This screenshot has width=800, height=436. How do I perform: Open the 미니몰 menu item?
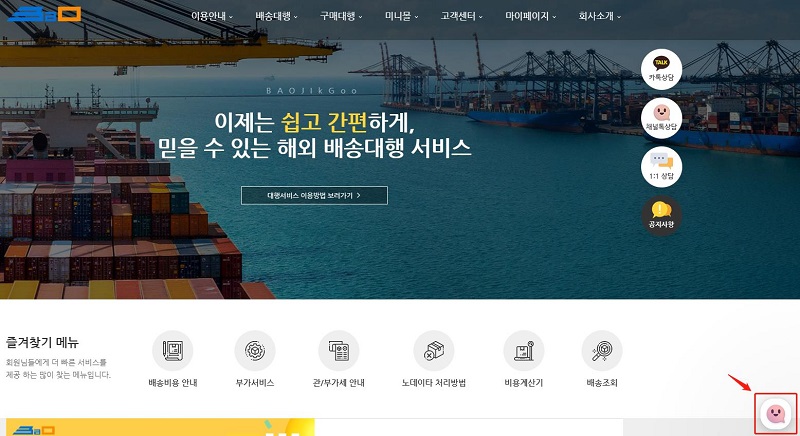coord(402,16)
